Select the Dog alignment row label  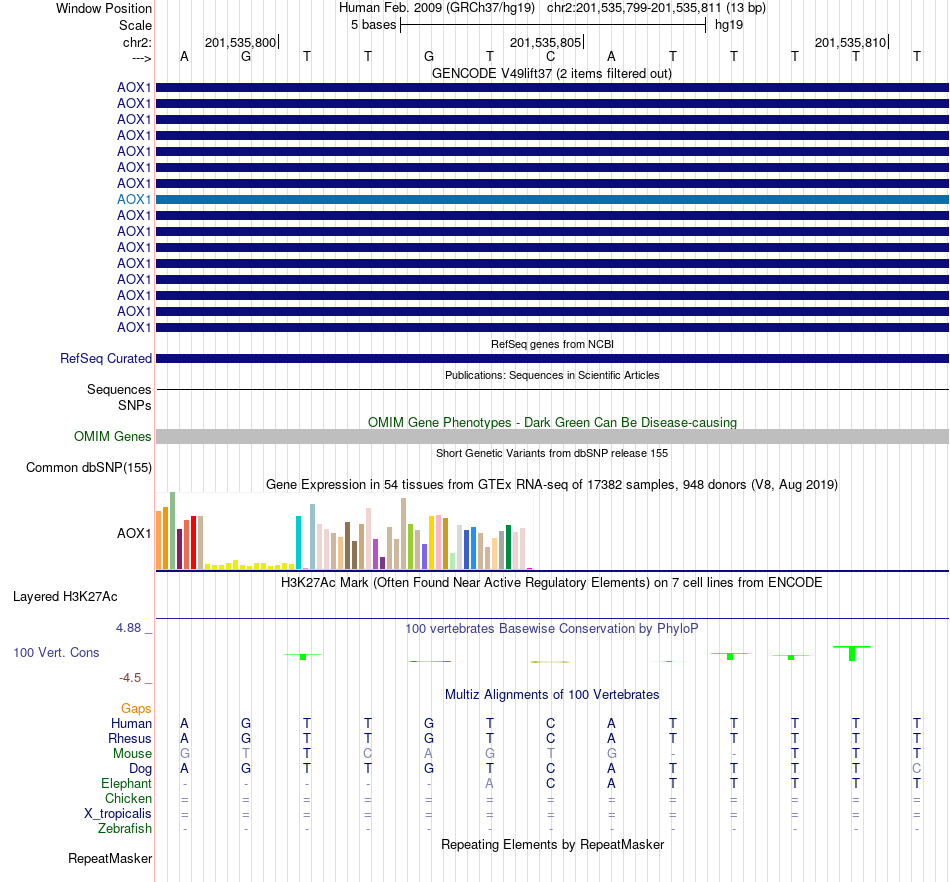click(x=140, y=769)
